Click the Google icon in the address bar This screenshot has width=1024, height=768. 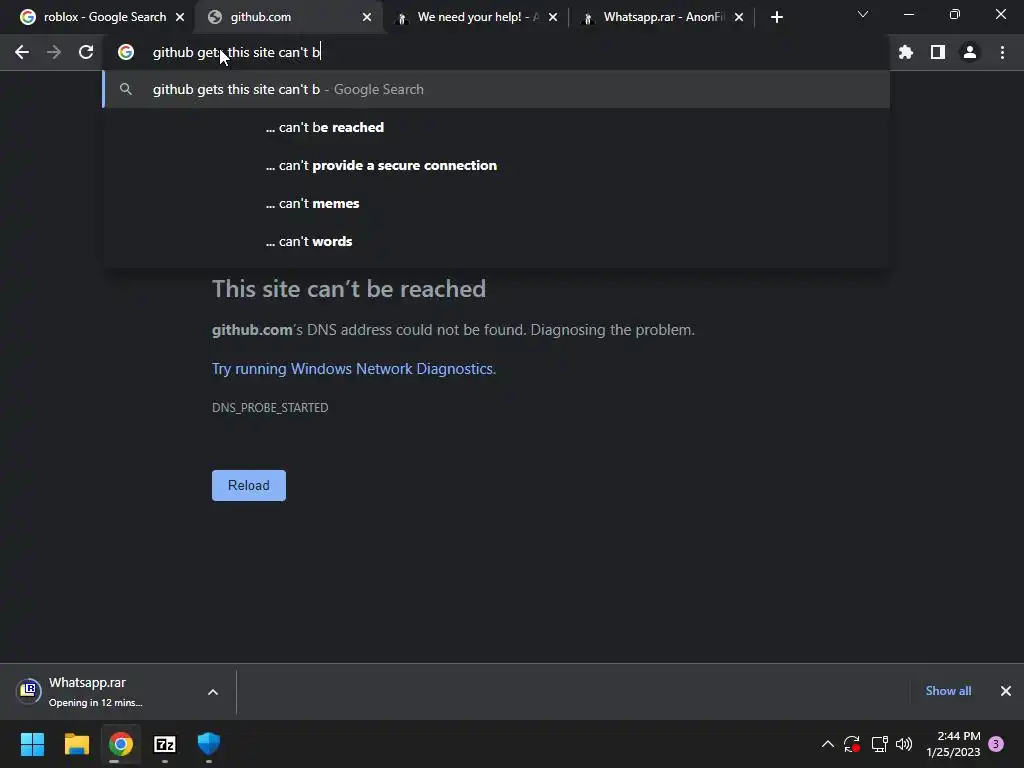pyautogui.click(x=126, y=52)
